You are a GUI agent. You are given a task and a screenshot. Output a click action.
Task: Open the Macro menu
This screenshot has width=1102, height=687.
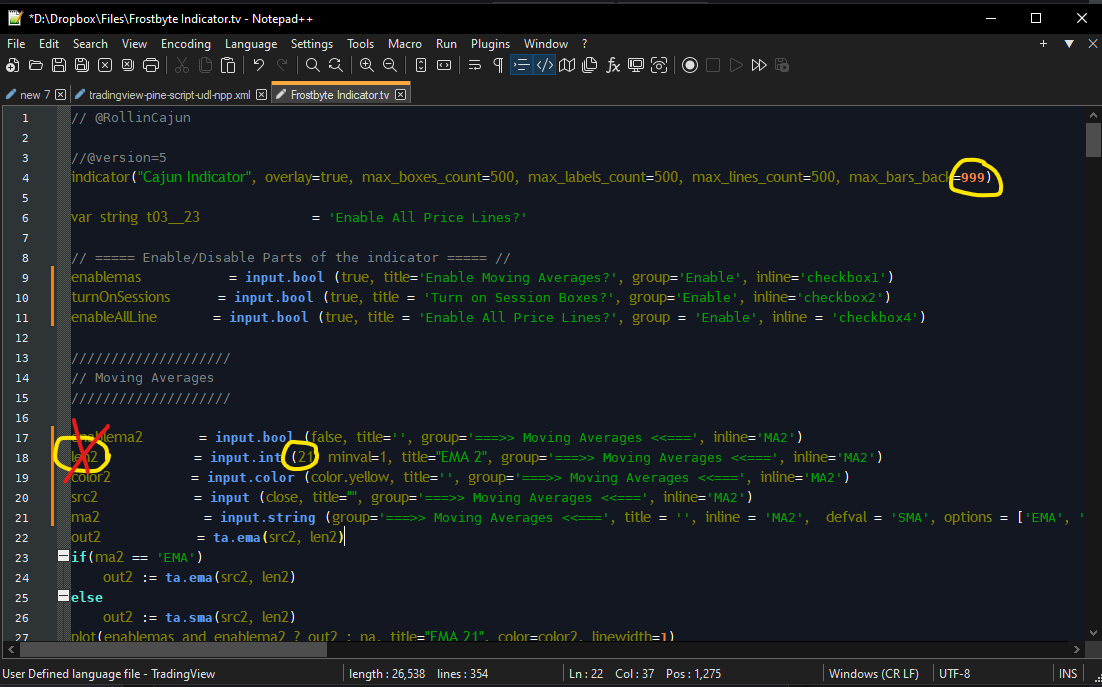click(405, 44)
